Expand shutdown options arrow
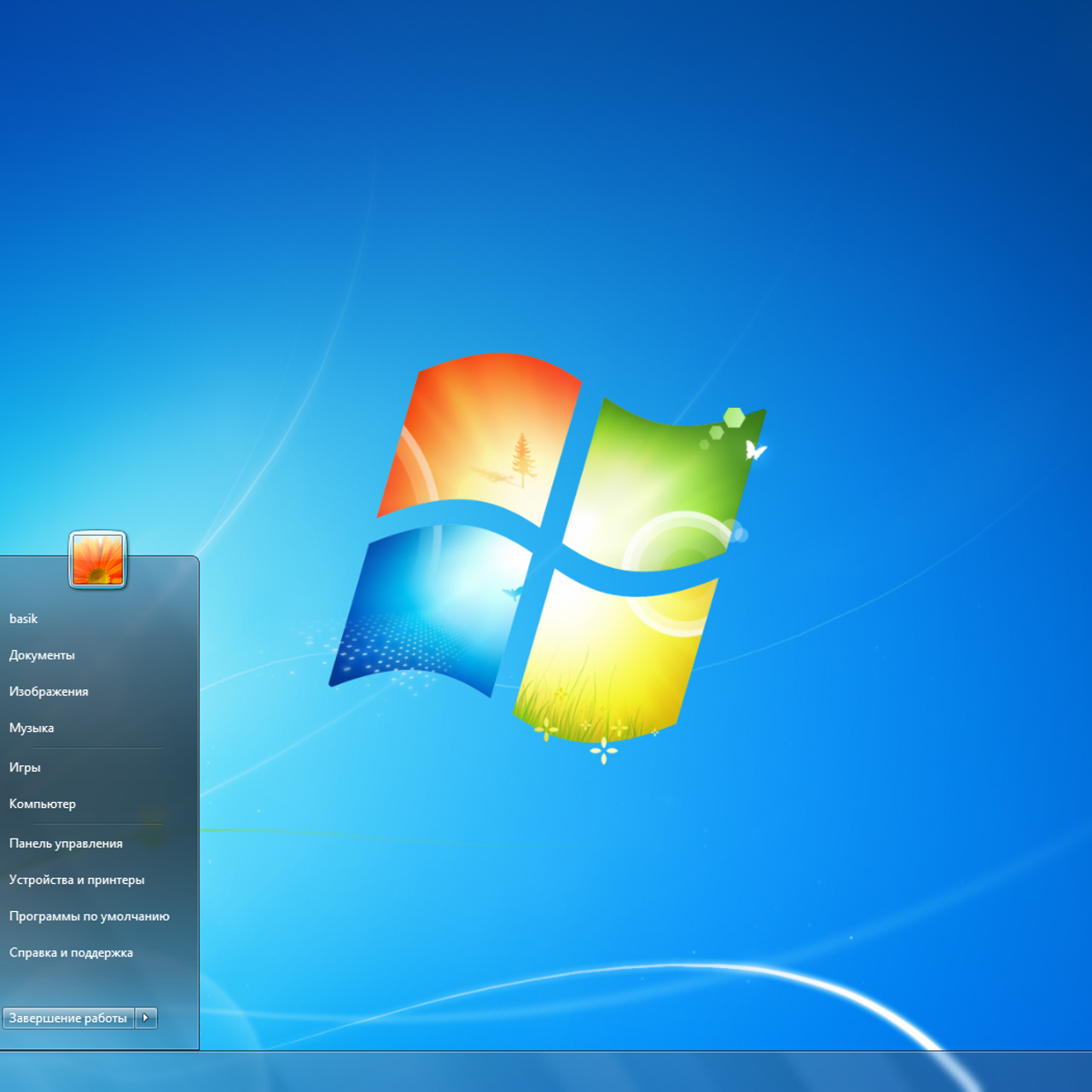 point(146,1018)
